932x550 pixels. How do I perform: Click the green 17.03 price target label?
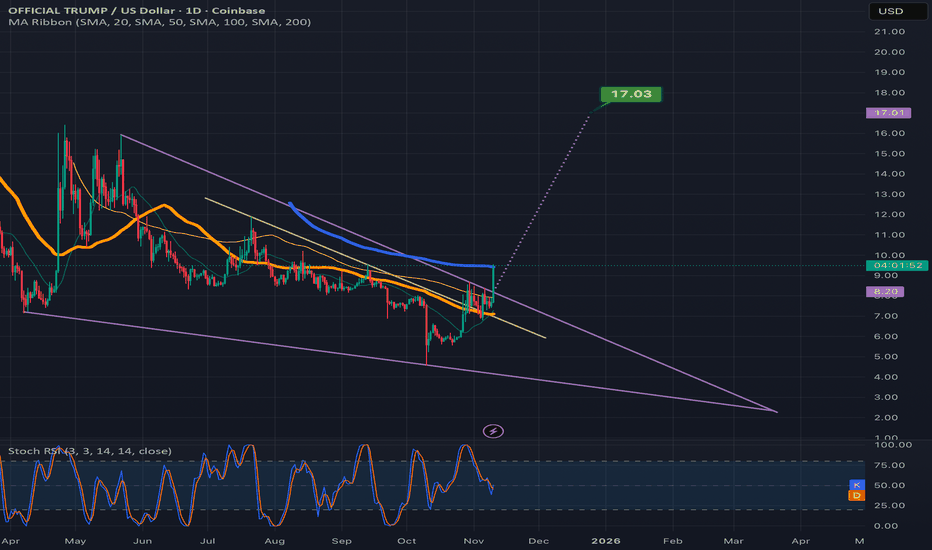(631, 94)
